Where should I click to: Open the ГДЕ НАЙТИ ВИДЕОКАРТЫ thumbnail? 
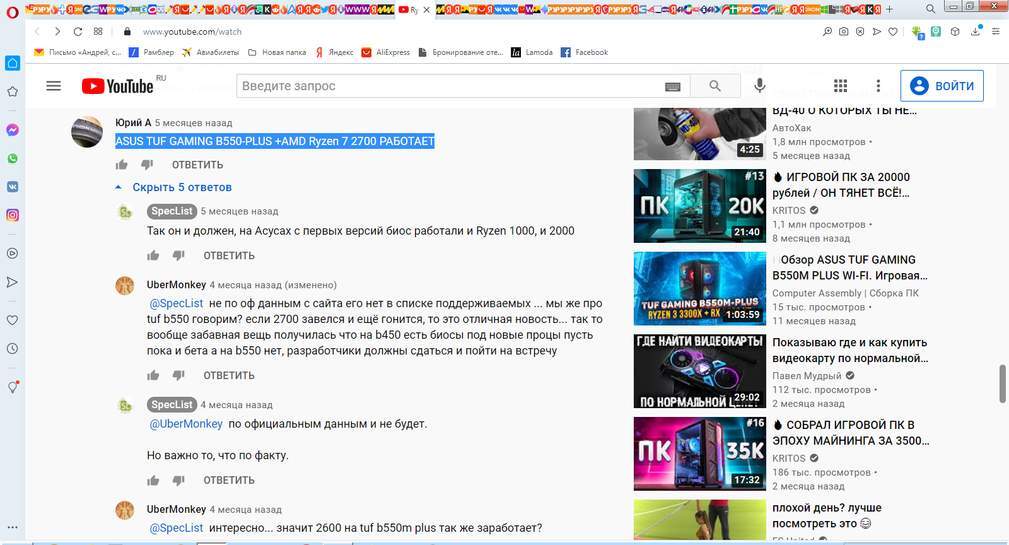tap(699, 371)
